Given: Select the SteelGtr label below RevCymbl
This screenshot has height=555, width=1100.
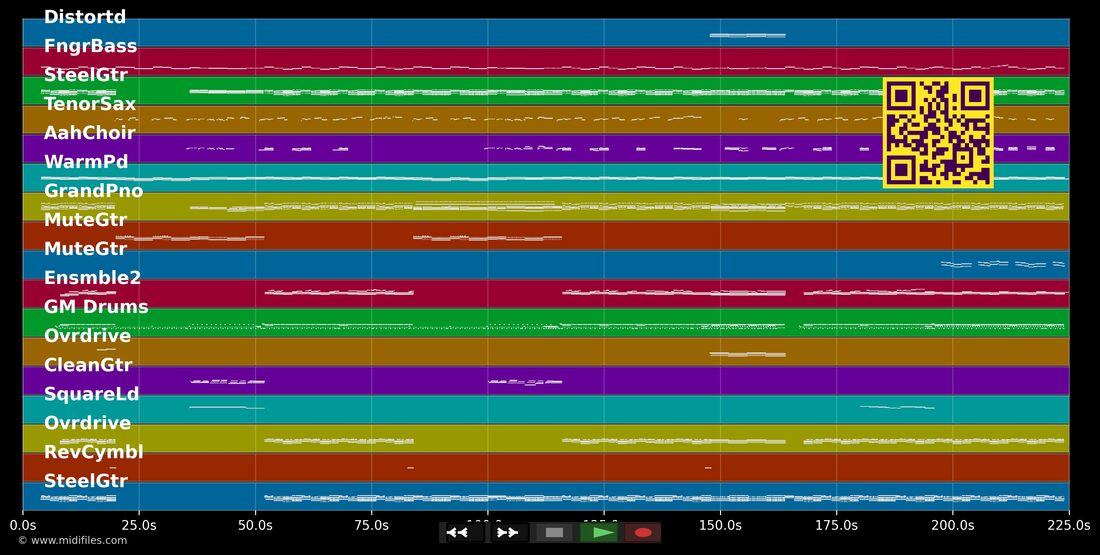Looking at the screenshot, I should (86, 481).
